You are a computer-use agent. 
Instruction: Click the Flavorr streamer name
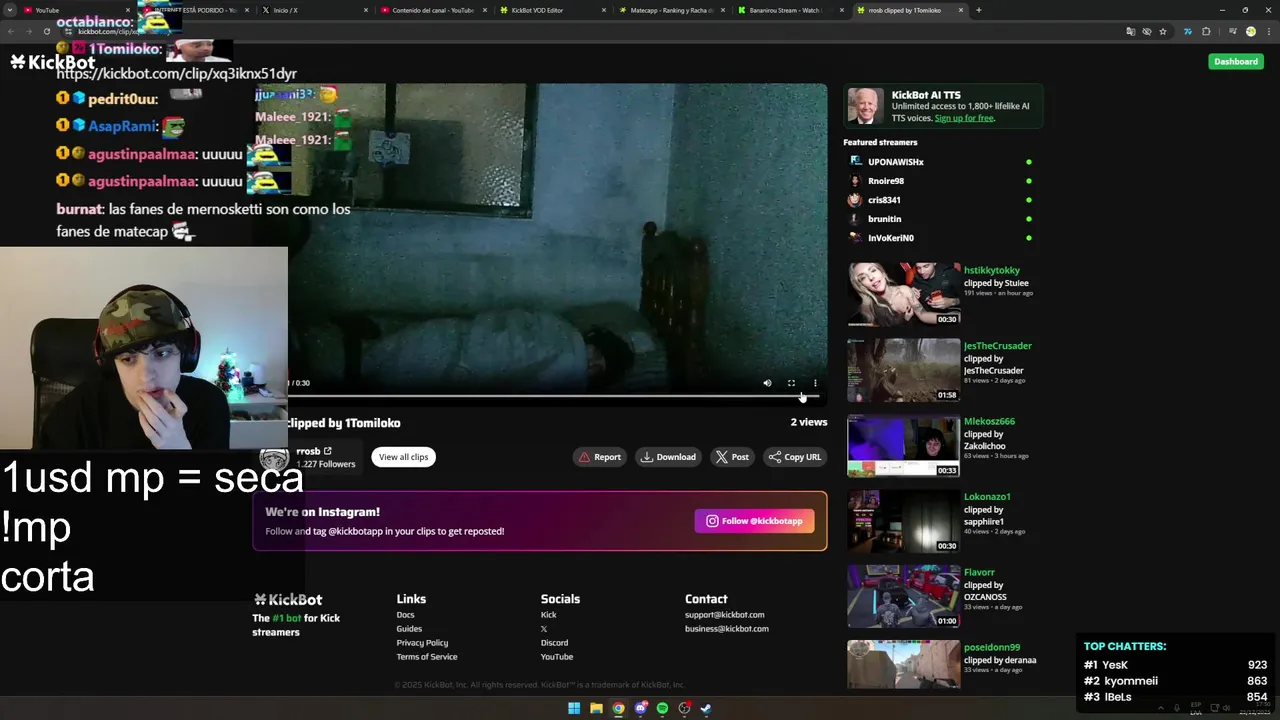979,572
